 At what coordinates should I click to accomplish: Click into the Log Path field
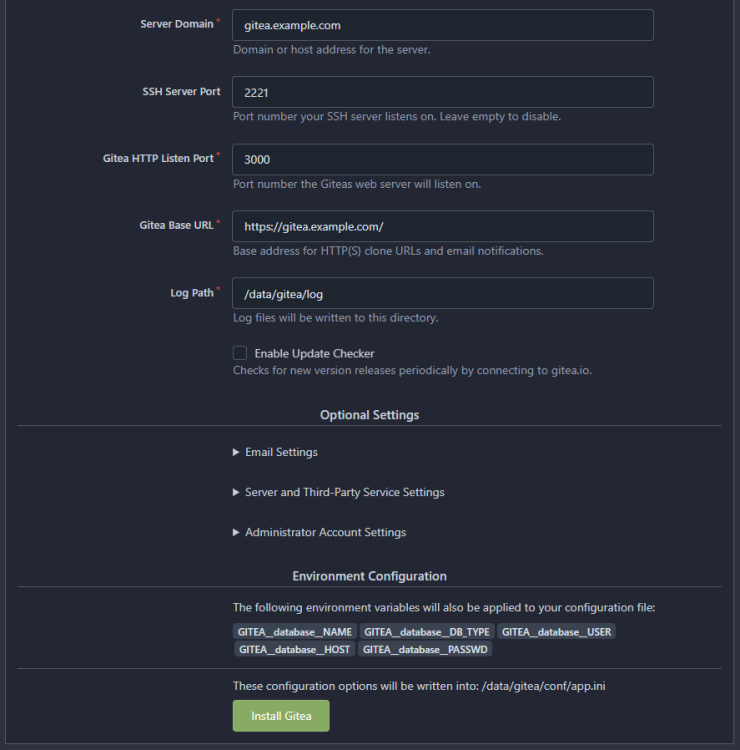(x=442, y=293)
